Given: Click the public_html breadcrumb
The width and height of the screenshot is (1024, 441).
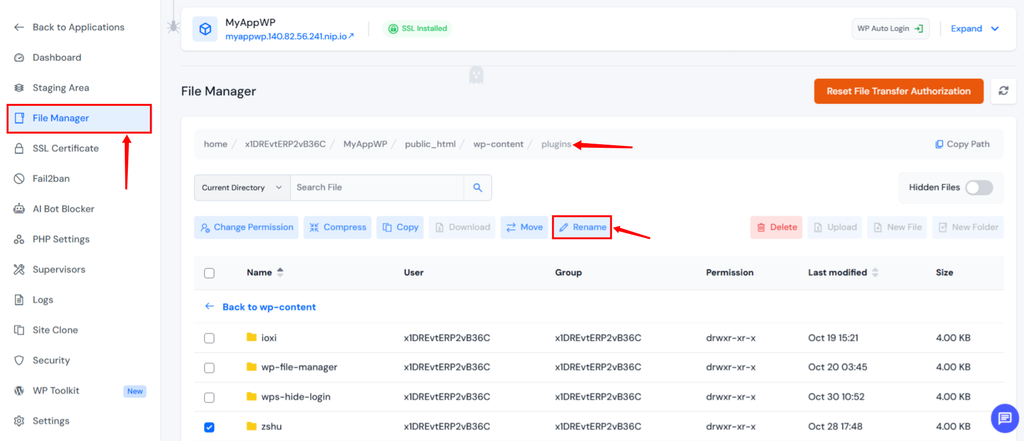Looking at the screenshot, I should [x=430, y=144].
